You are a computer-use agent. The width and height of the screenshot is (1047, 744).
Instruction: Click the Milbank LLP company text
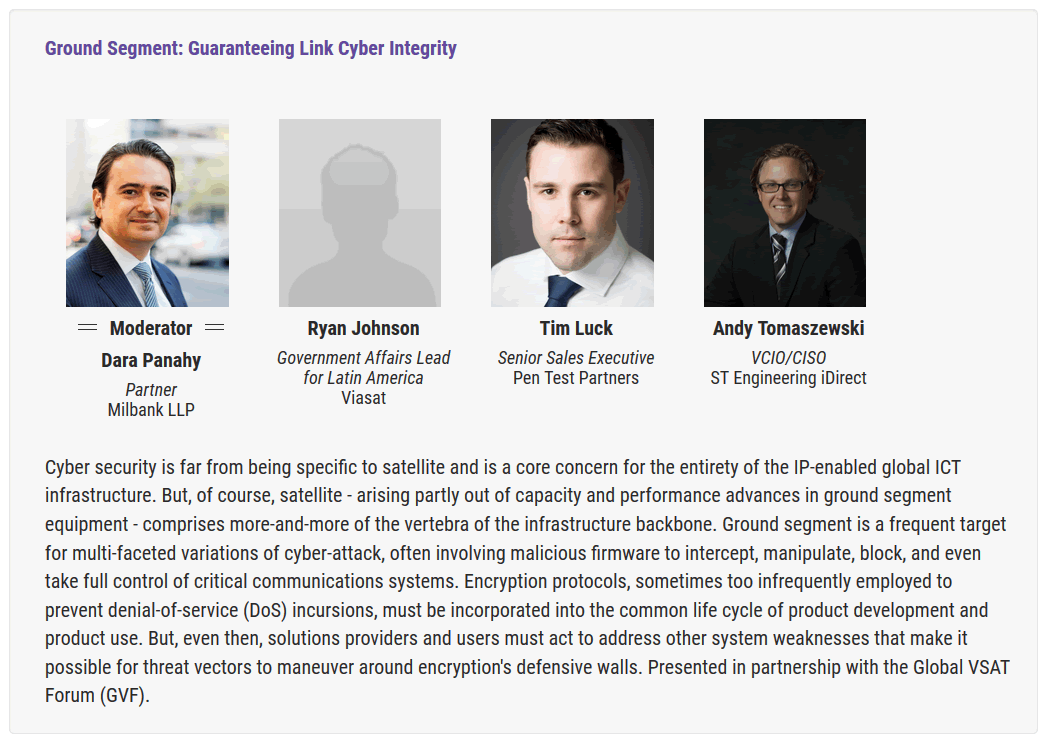(151, 410)
